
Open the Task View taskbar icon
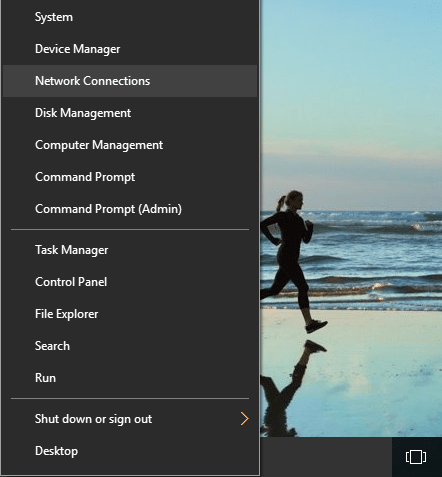coord(416,457)
